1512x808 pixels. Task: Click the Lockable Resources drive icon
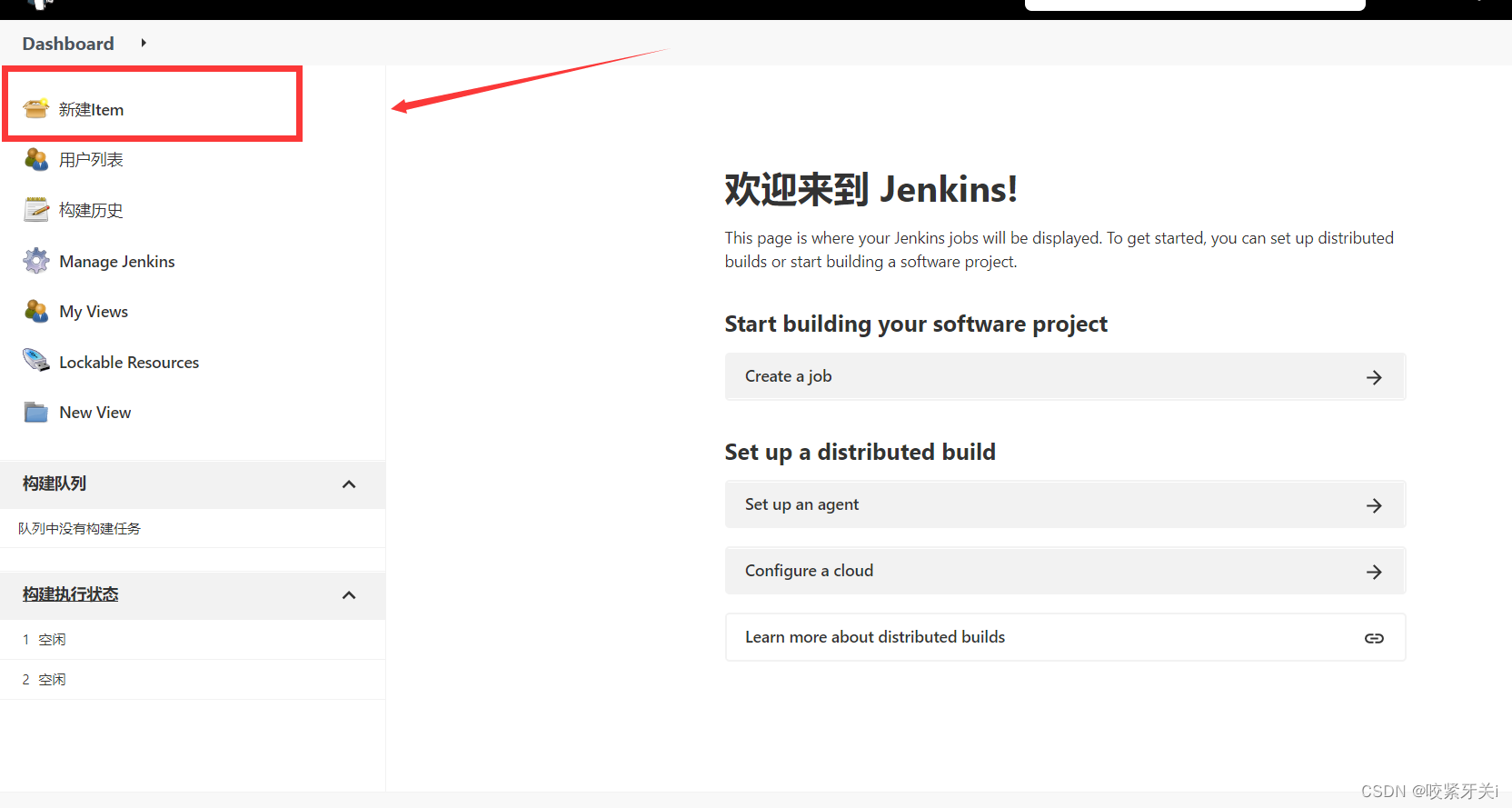click(x=36, y=361)
